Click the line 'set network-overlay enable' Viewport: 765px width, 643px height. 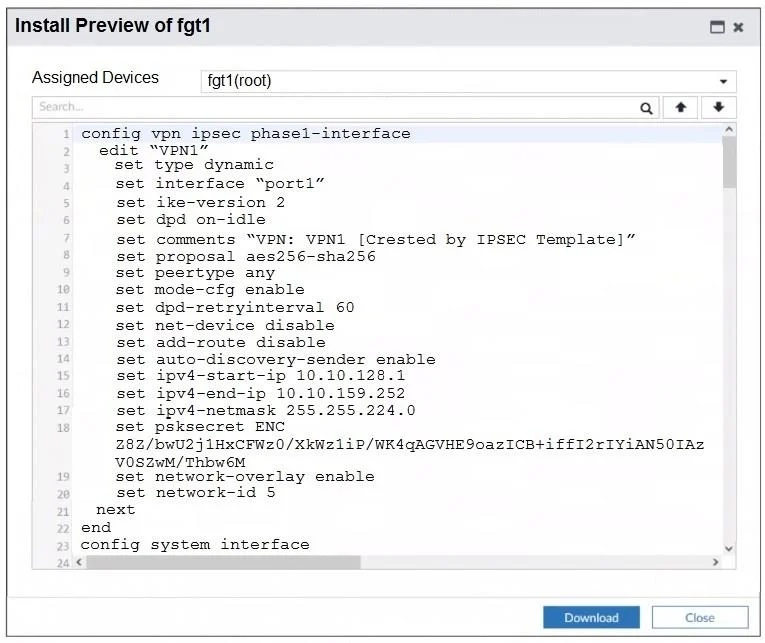[x=245, y=477]
